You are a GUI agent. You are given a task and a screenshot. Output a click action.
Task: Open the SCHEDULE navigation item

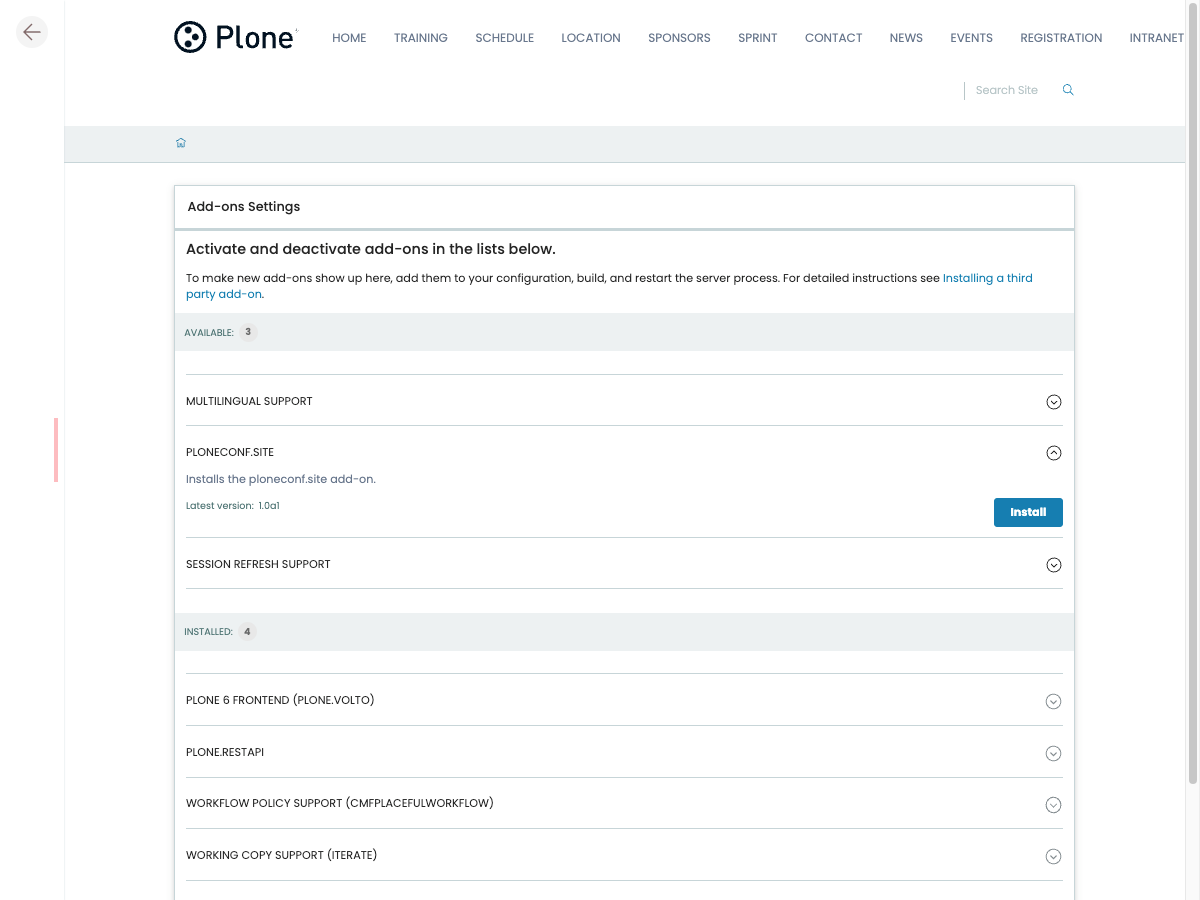[x=504, y=38]
